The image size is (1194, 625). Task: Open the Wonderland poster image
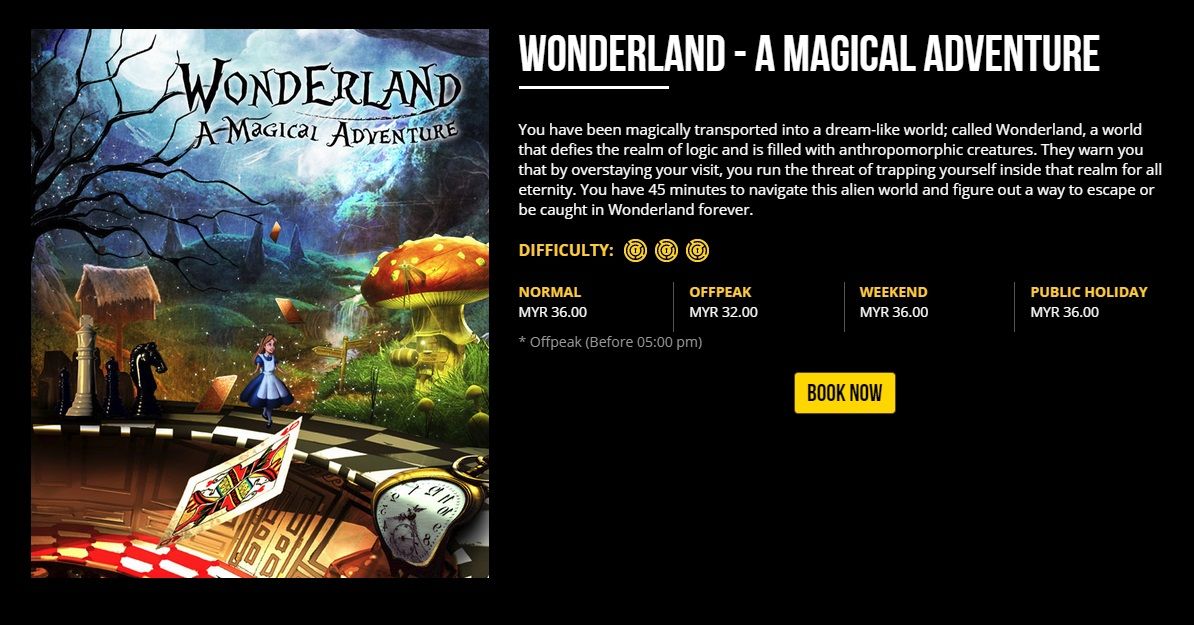click(260, 304)
